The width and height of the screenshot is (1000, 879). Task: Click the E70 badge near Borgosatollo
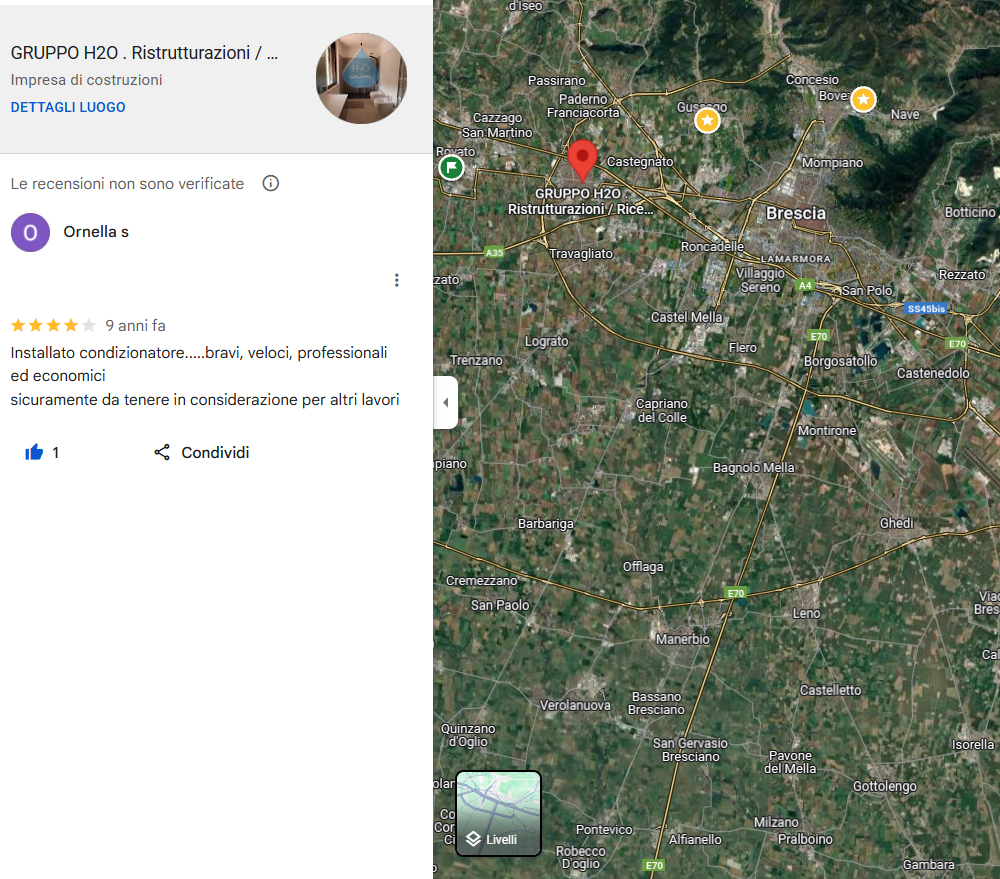818,336
